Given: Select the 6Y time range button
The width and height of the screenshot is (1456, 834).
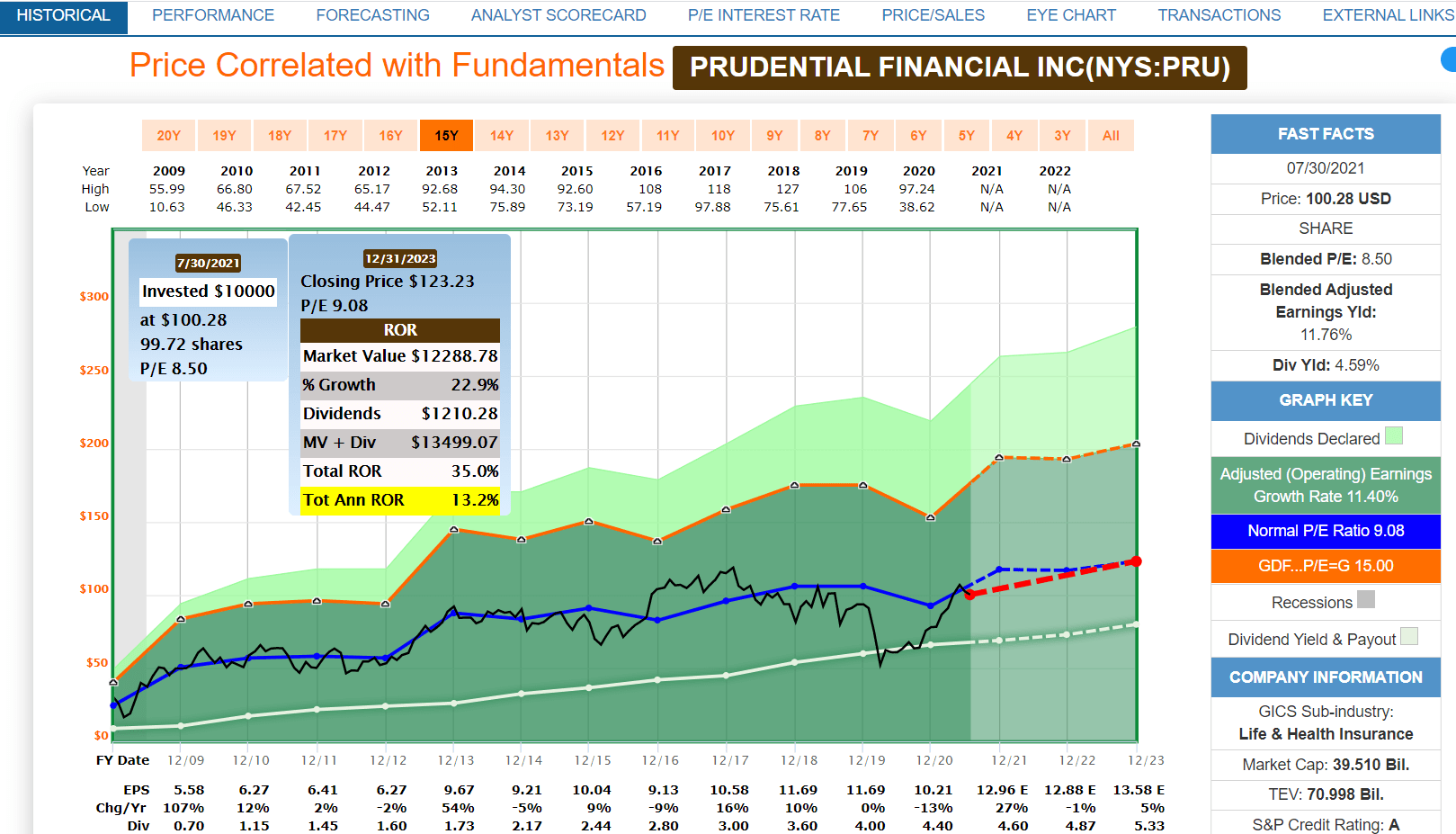Looking at the screenshot, I should pyautogui.click(x=918, y=136).
